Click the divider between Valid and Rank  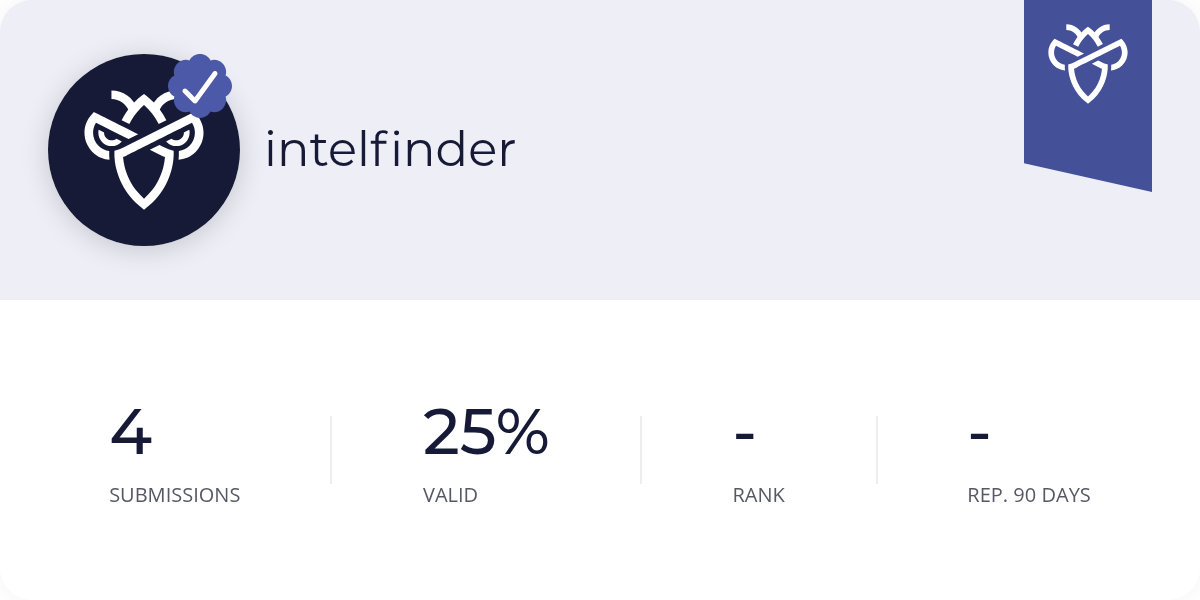point(641,450)
